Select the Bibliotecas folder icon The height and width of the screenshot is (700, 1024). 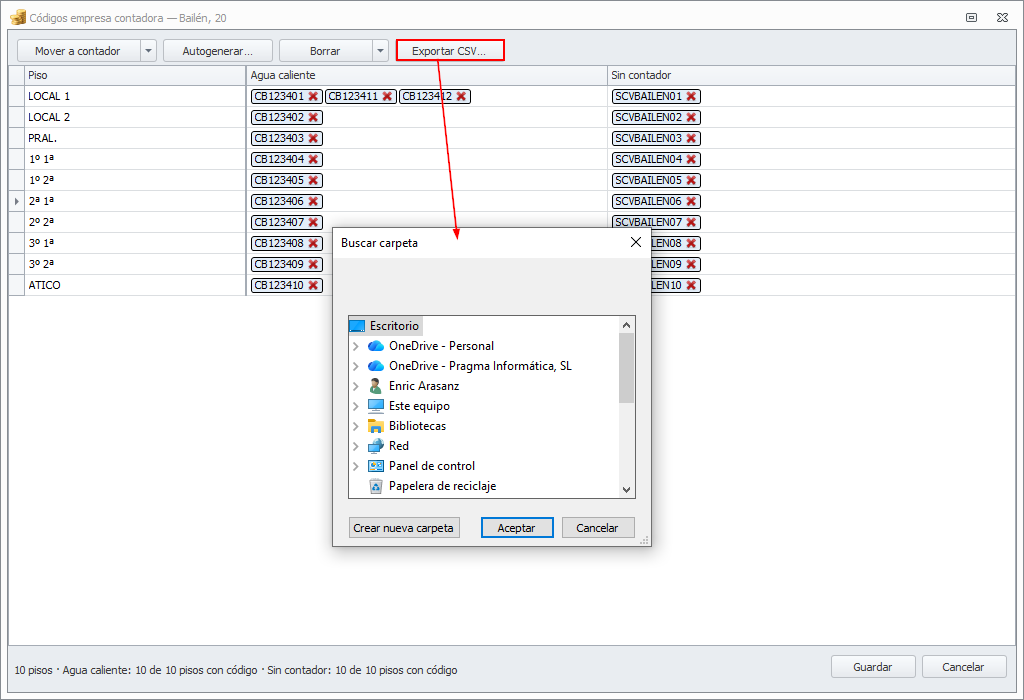376,426
